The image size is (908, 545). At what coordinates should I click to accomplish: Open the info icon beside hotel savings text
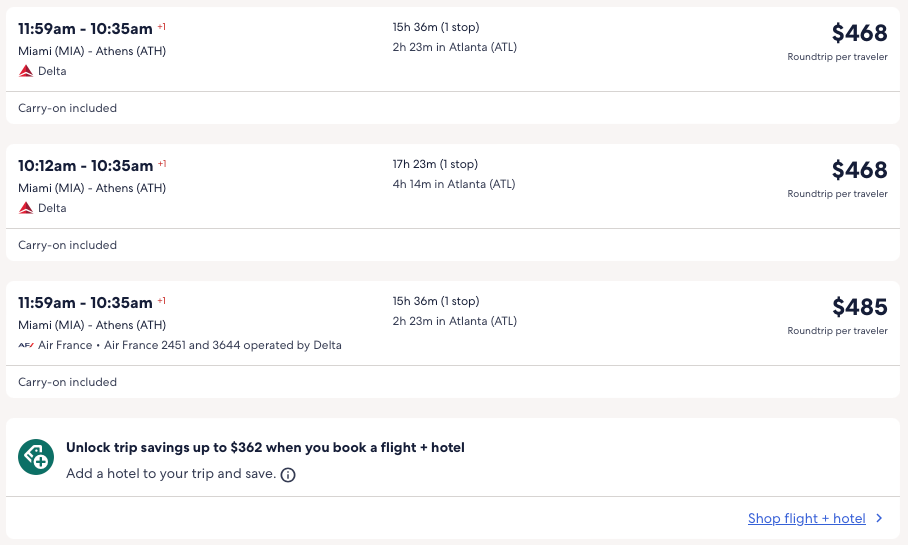(x=288, y=475)
